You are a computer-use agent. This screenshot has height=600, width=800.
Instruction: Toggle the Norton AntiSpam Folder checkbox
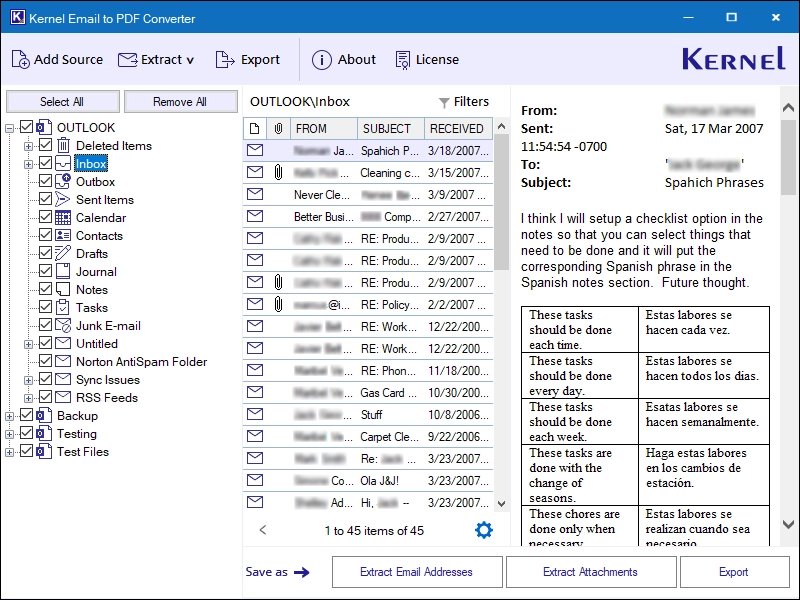coord(45,361)
